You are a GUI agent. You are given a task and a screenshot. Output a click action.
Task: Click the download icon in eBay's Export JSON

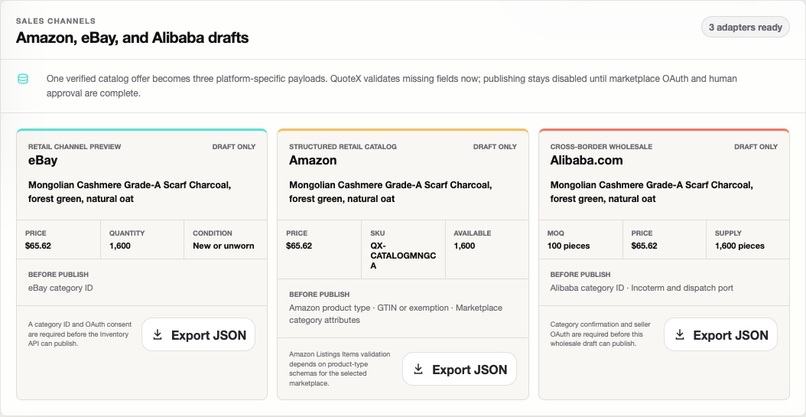click(x=158, y=335)
